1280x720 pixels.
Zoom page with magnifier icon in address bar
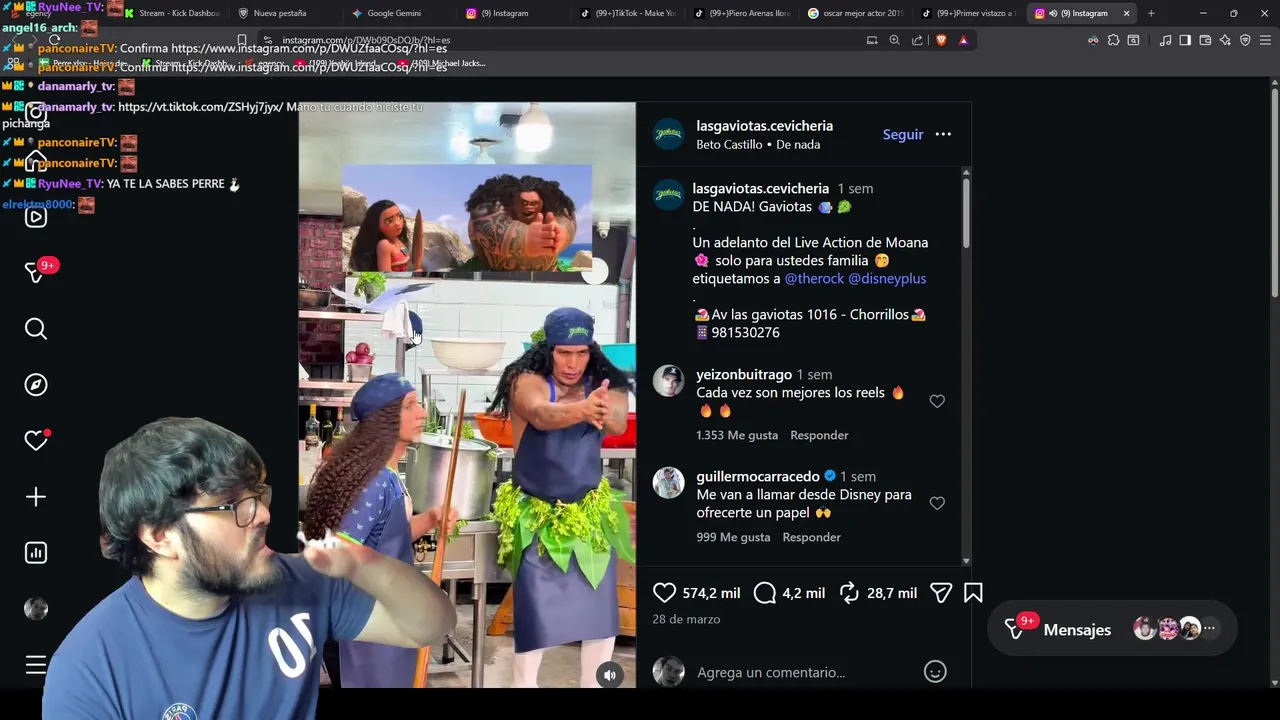pos(894,40)
